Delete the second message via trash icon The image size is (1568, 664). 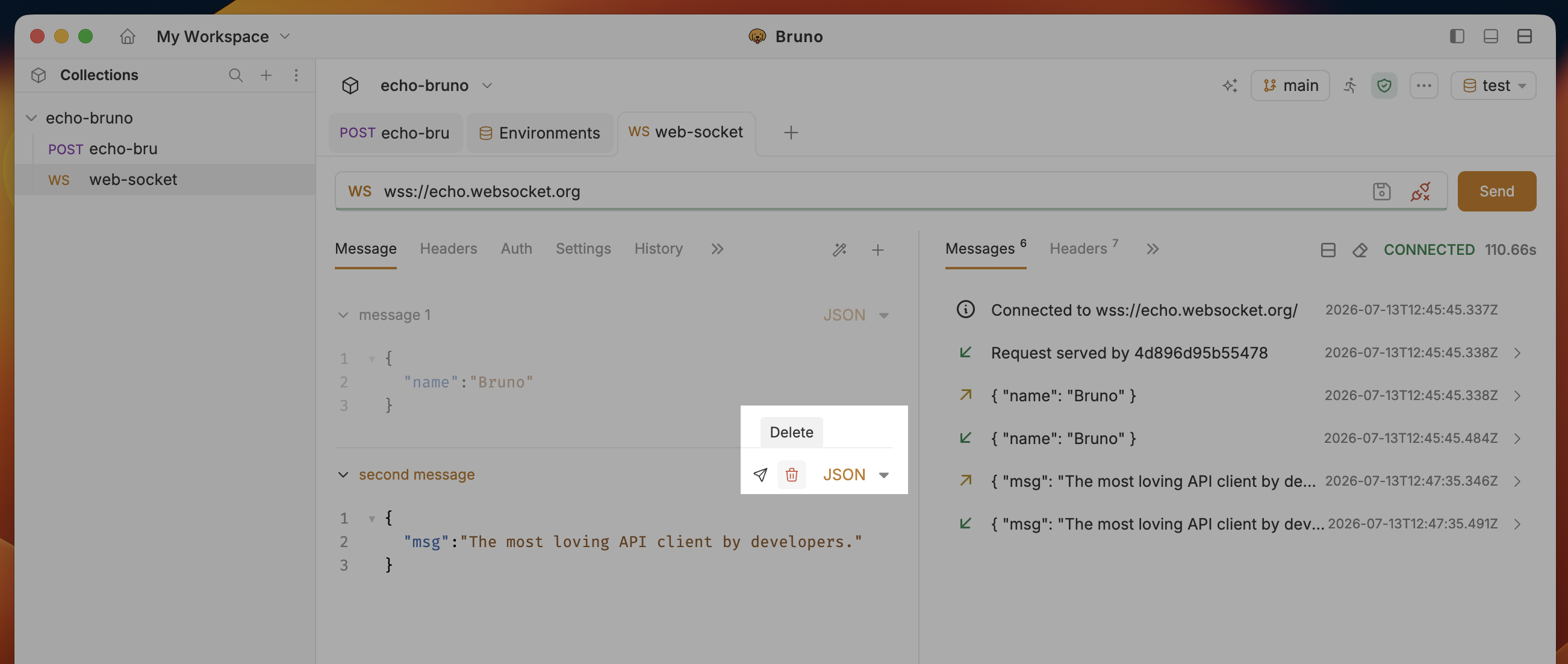click(791, 475)
